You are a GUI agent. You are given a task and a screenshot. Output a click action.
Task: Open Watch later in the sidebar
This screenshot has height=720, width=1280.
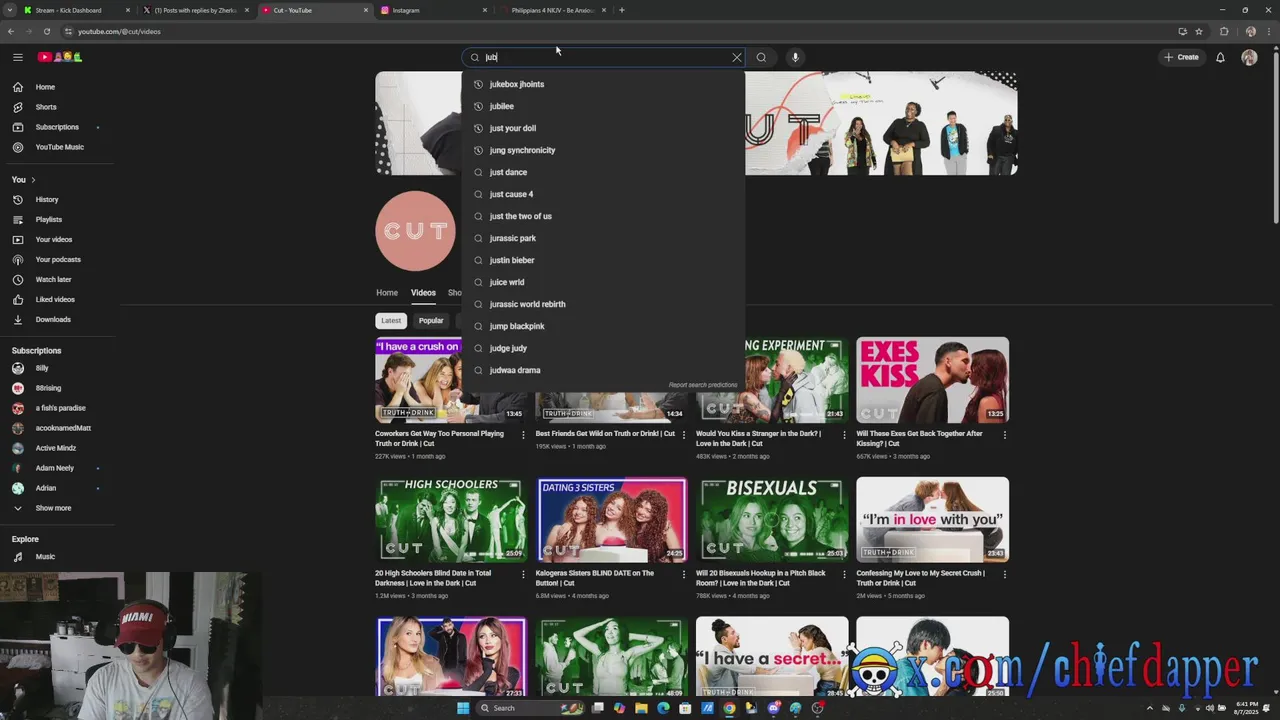pos(53,279)
